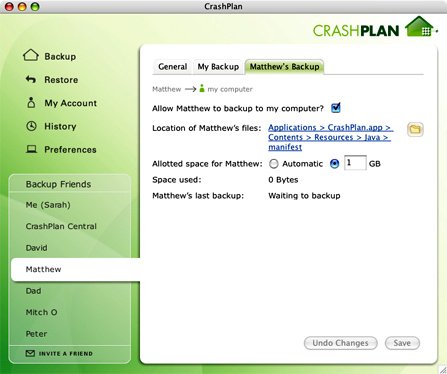Click the green zoom window button
Image resolution: width=447 pixels, height=374 pixels.
tap(35, 6)
